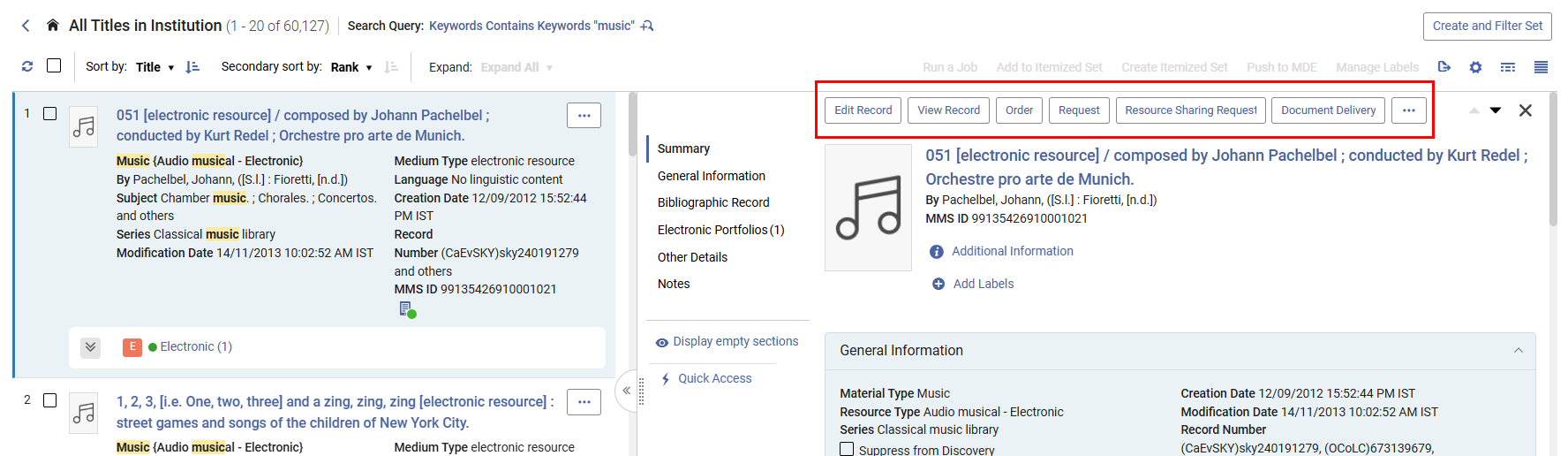Click the Document Delivery button
Viewport: 1568px width, 456px height.
click(1328, 110)
